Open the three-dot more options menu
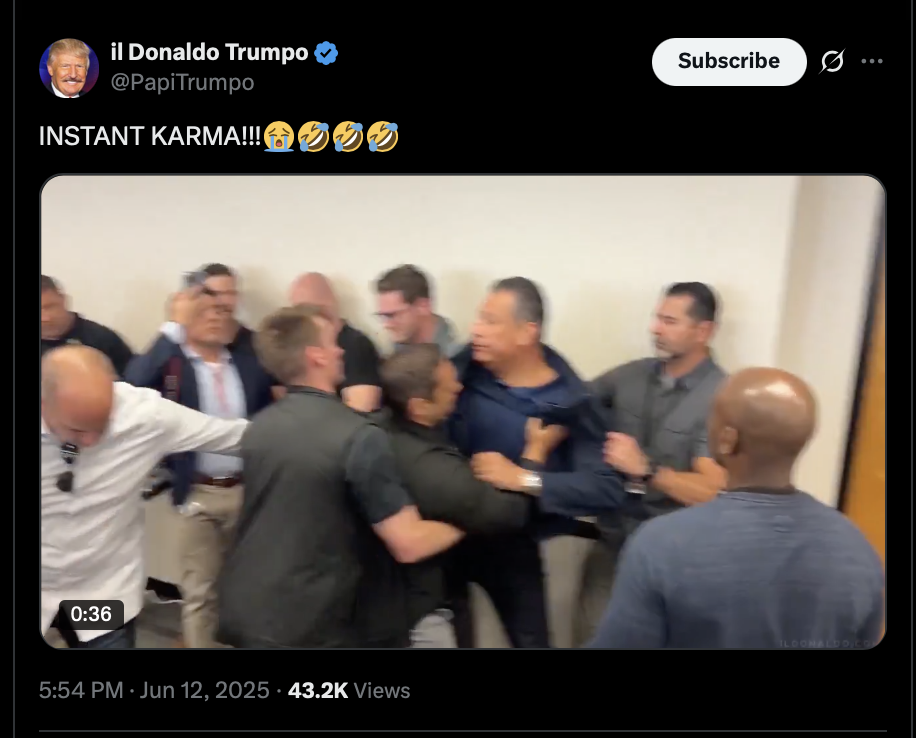Screen dimensions: 916x738 [x=872, y=61]
